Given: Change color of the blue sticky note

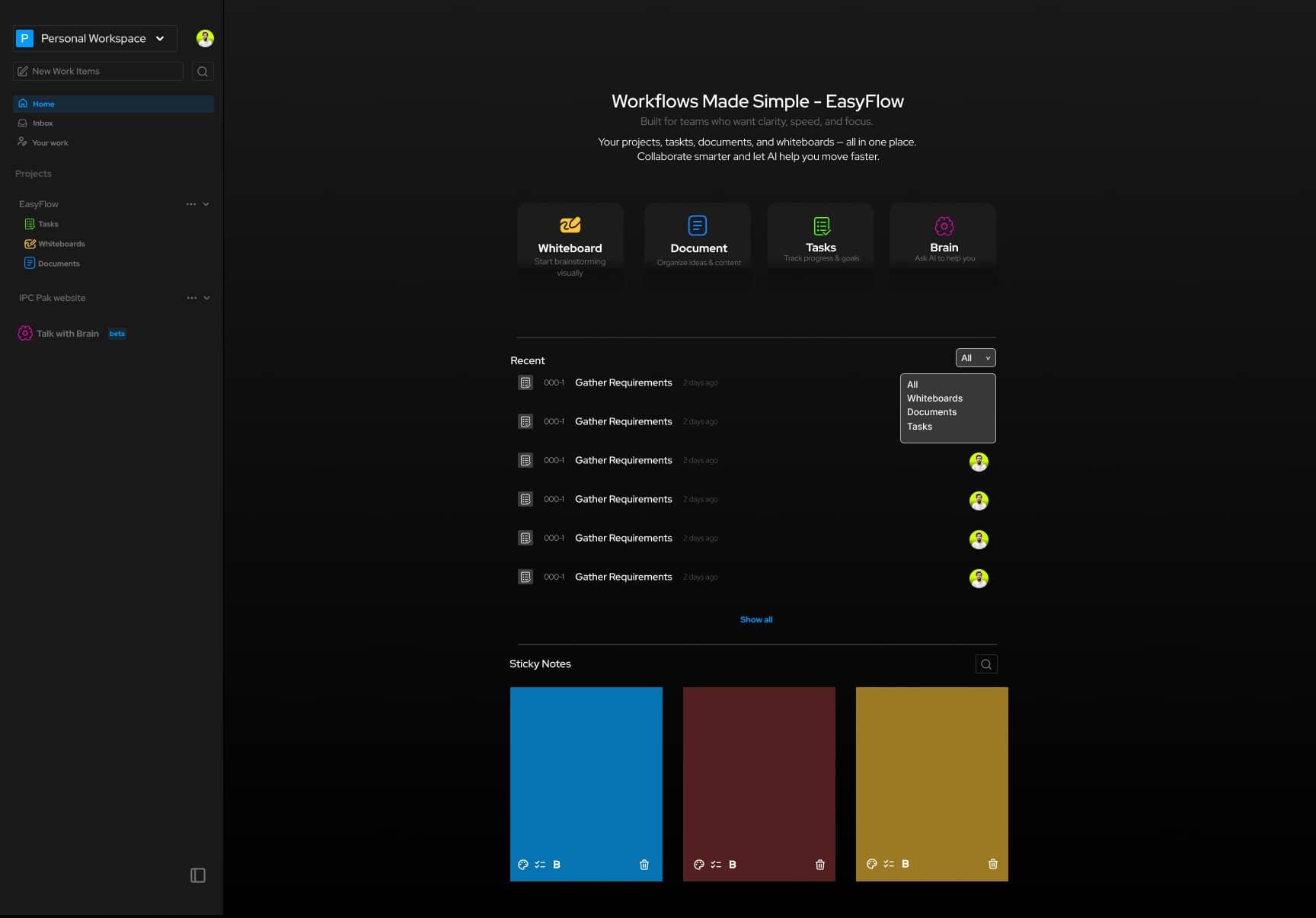Looking at the screenshot, I should 523,865.
